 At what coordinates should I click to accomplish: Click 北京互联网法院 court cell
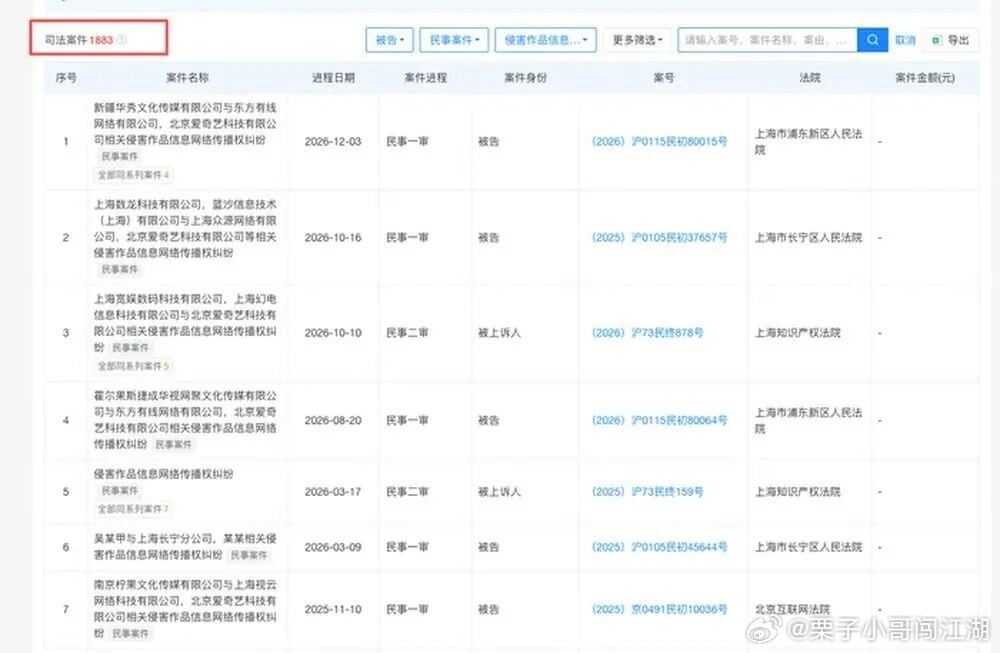tap(792, 609)
